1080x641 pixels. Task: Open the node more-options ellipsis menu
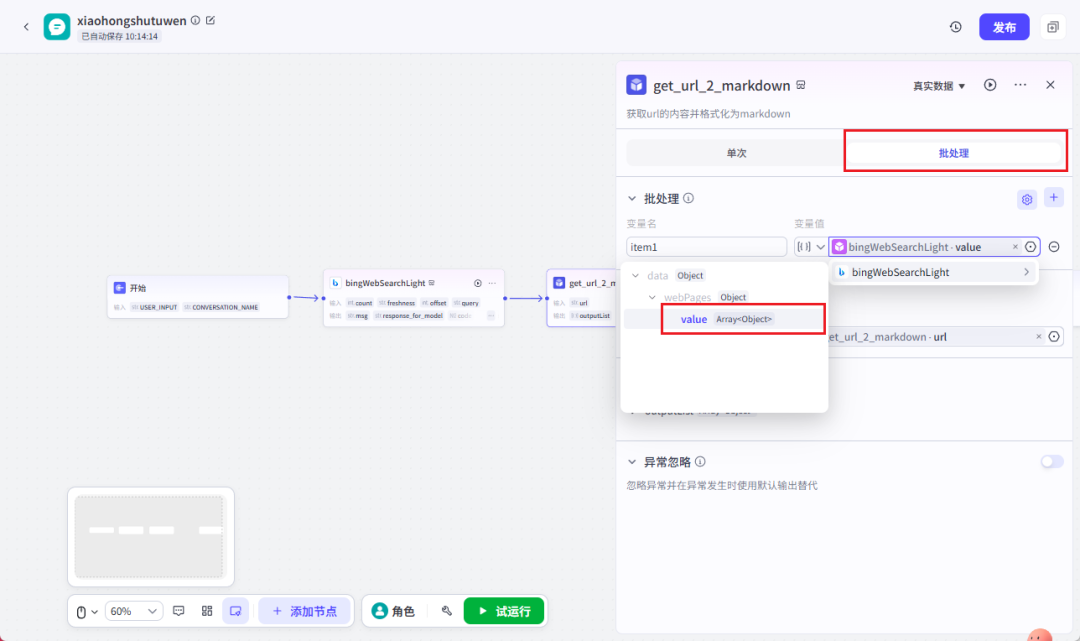tap(1020, 85)
